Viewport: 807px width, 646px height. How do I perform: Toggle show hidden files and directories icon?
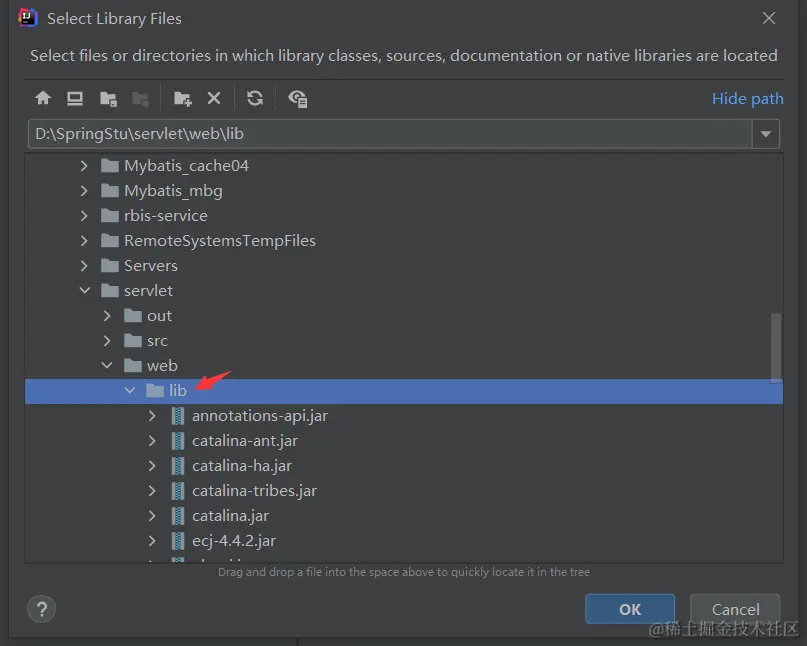click(297, 98)
